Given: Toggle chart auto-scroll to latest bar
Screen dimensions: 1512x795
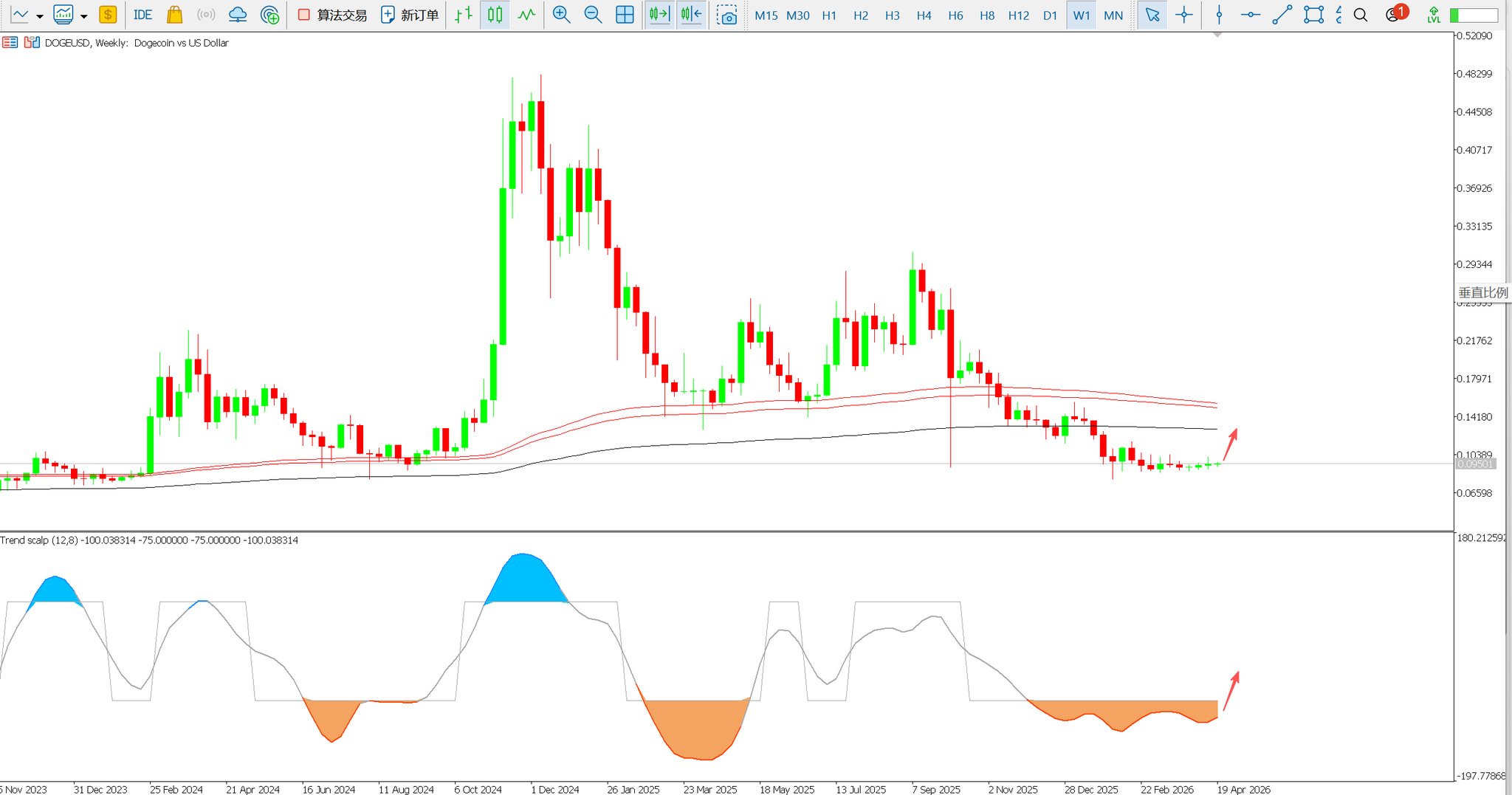Looking at the screenshot, I should click(659, 15).
